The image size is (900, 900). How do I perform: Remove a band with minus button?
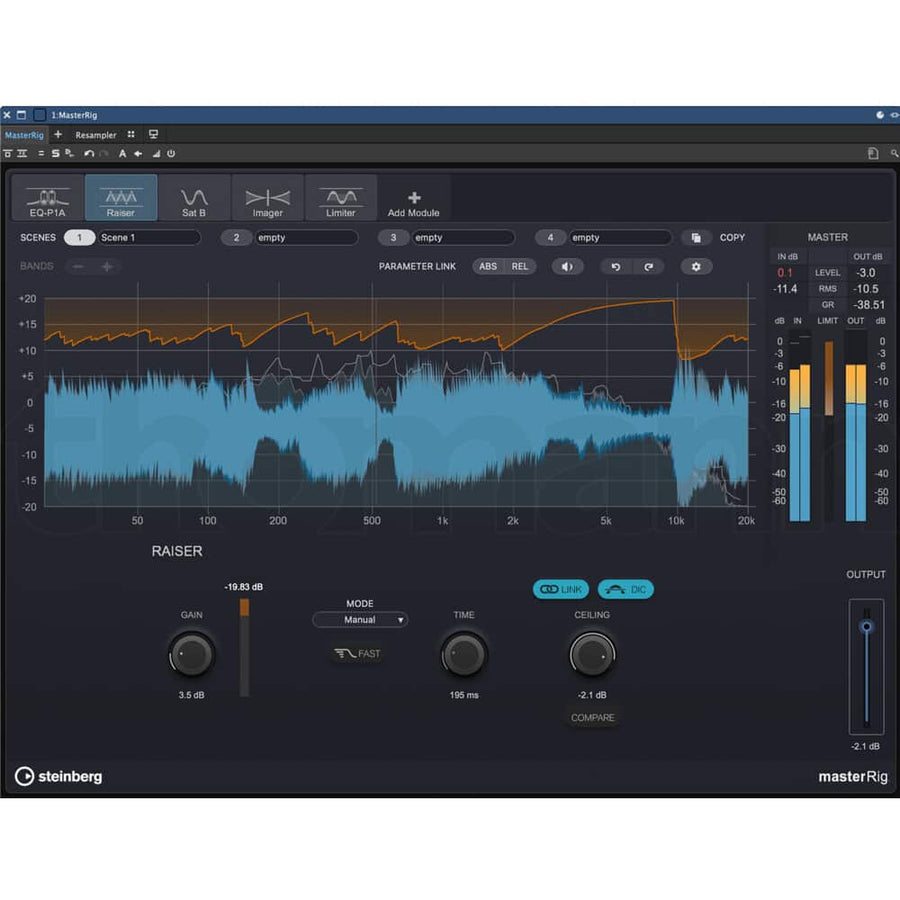(x=79, y=266)
